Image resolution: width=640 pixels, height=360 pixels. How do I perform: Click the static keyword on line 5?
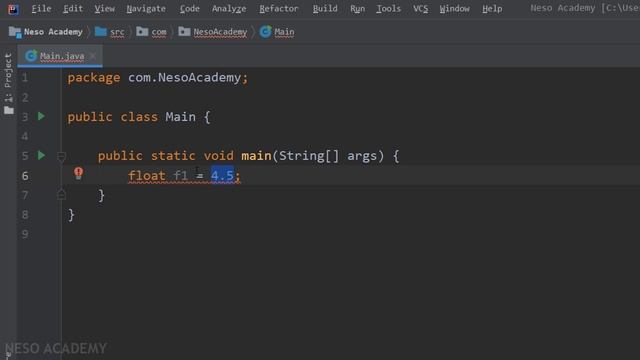pos(173,156)
